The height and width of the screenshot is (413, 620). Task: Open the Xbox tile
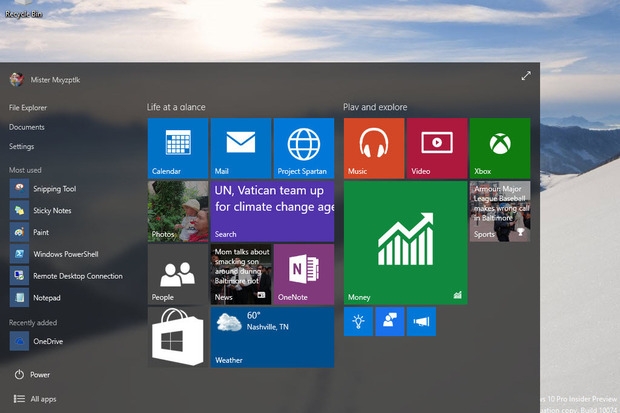click(x=500, y=148)
